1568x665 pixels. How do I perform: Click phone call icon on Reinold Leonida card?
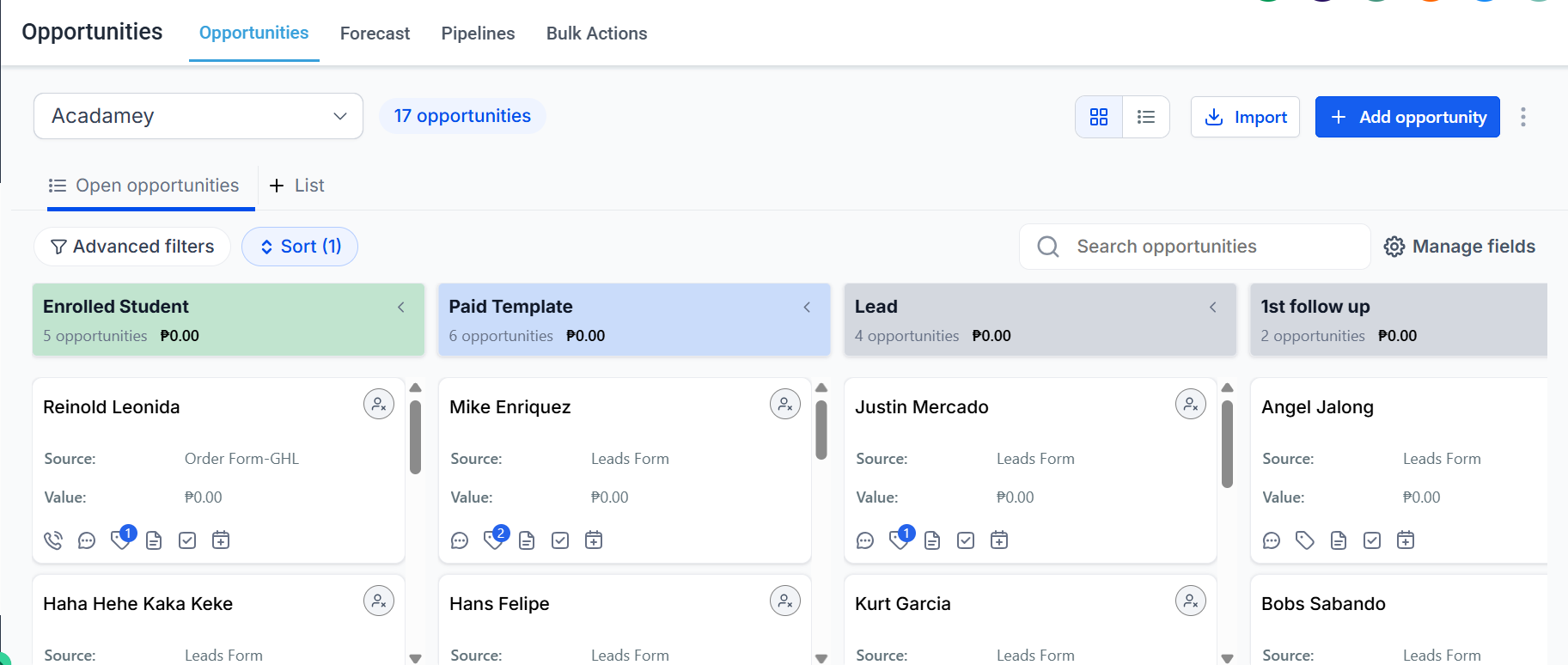point(53,540)
